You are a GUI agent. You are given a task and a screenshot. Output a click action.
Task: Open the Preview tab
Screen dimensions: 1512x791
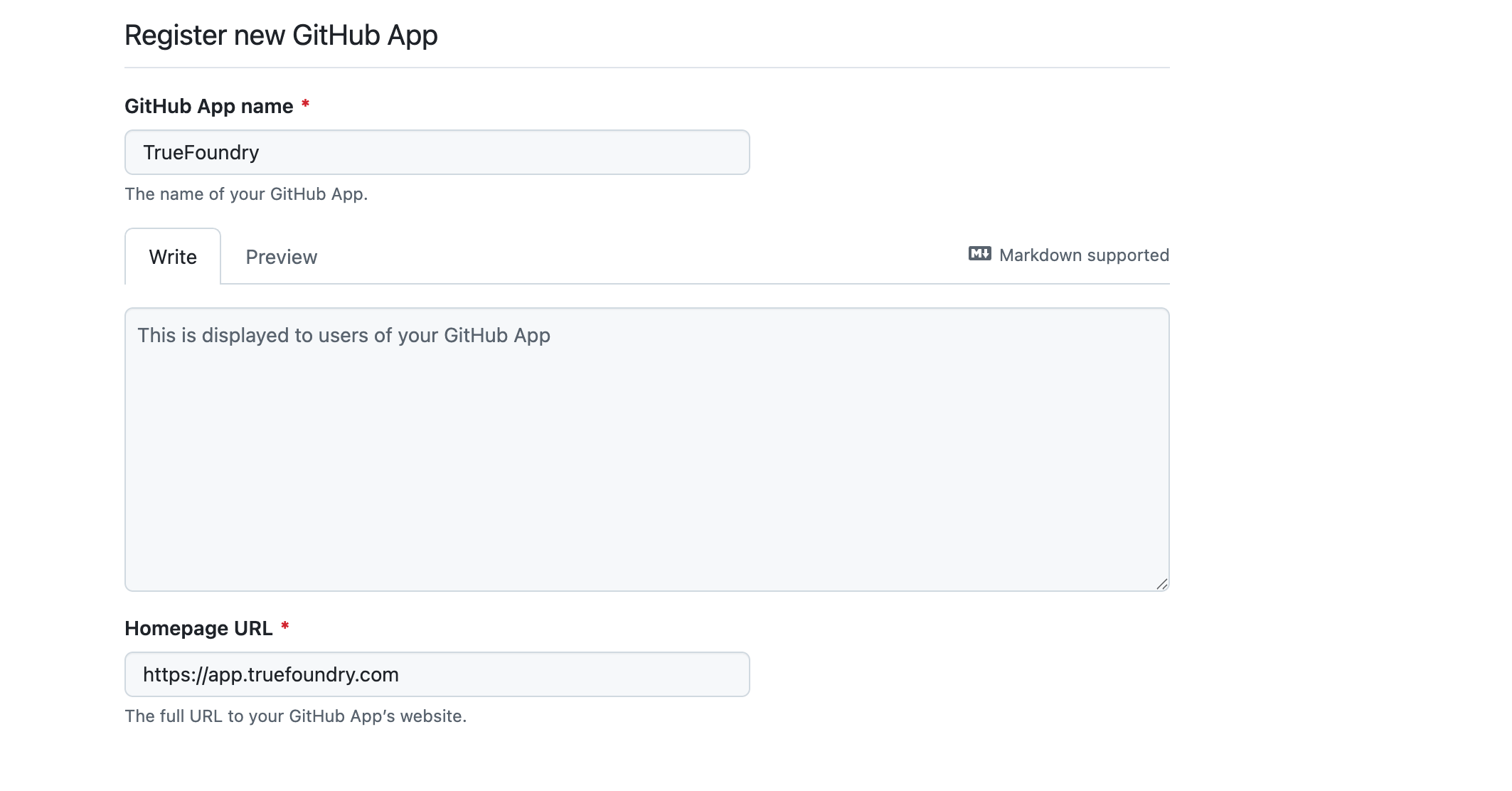[x=281, y=257]
